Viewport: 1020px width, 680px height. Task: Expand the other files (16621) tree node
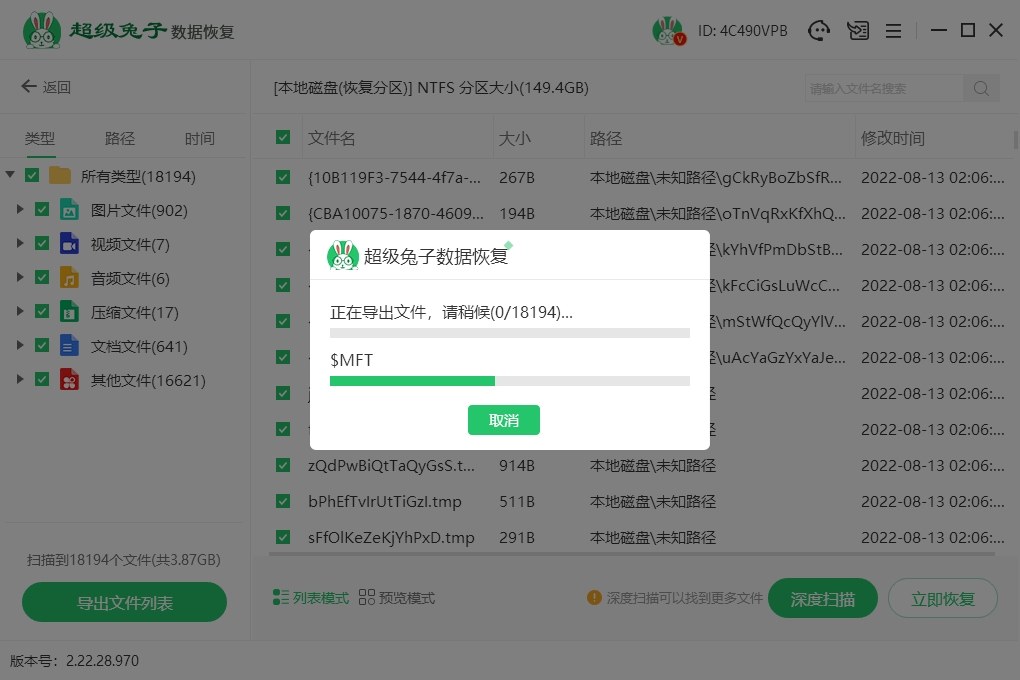tap(20, 380)
